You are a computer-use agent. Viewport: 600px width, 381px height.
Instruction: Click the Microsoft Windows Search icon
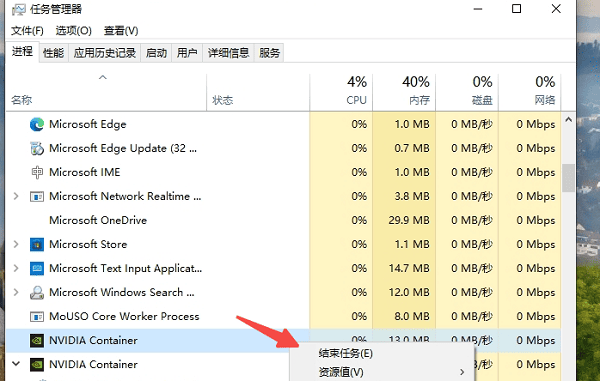37,293
